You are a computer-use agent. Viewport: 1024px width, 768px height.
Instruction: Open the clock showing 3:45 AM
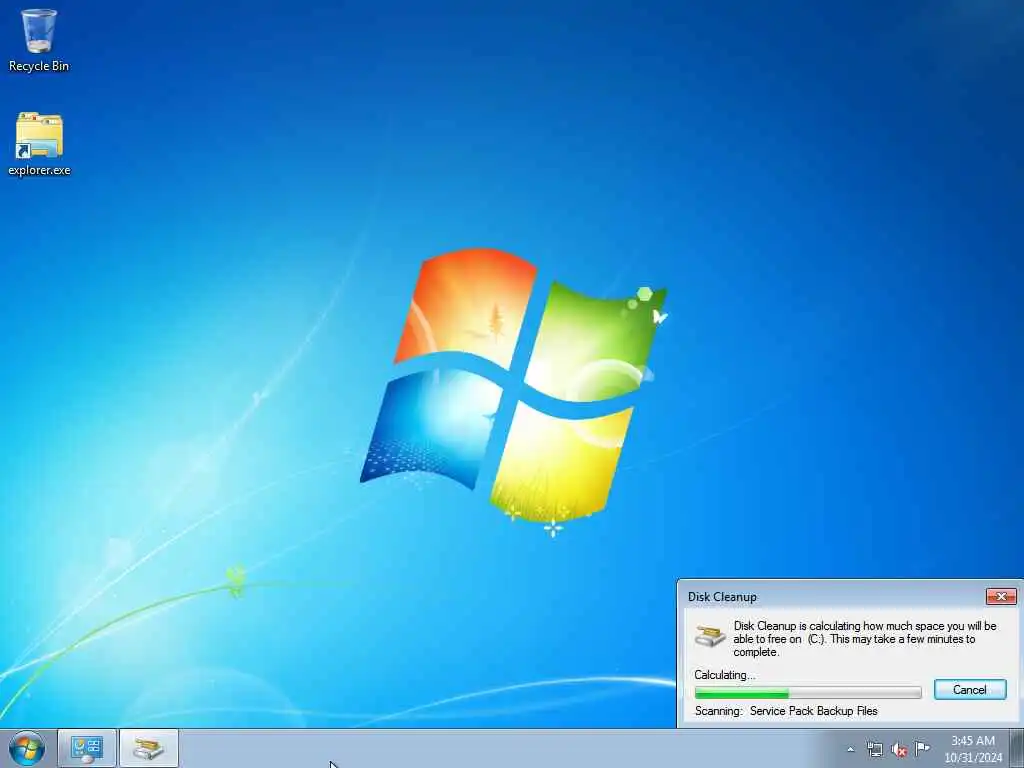pyautogui.click(x=972, y=741)
